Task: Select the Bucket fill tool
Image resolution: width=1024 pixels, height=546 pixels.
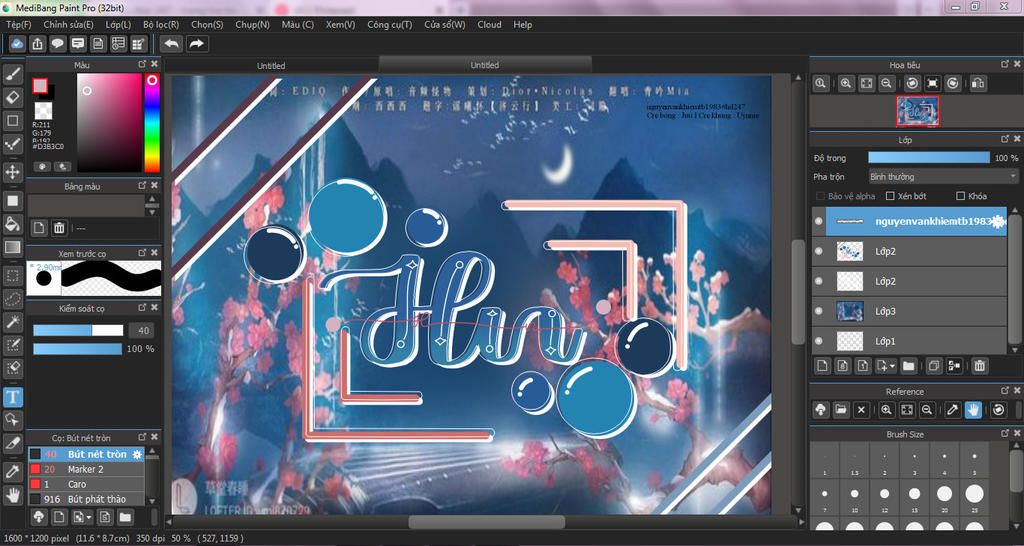Action: click(13, 224)
